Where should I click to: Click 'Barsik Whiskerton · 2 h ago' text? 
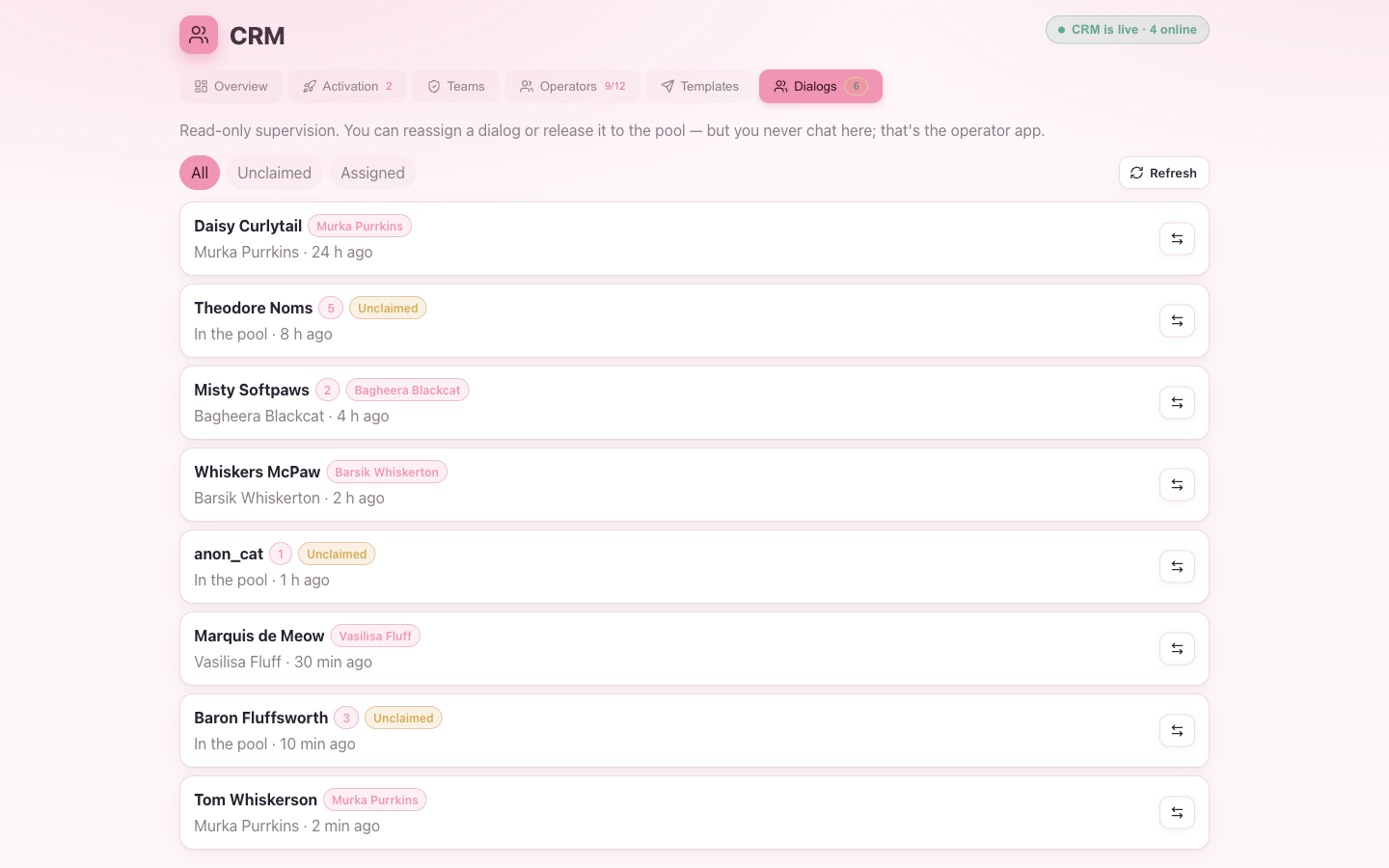coord(289,498)
